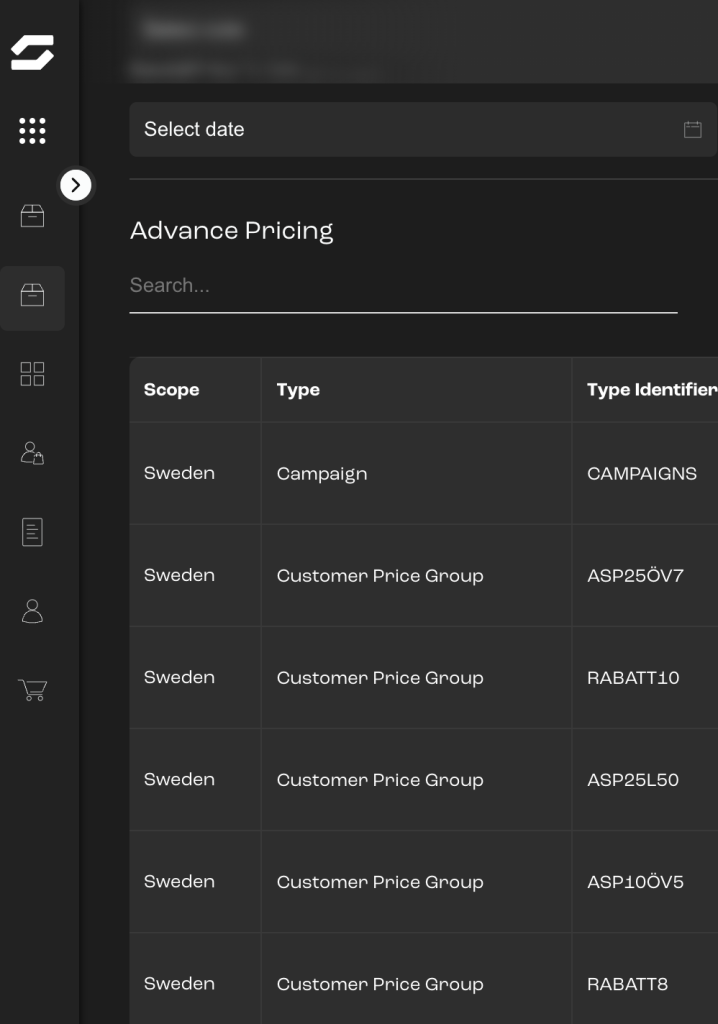The width and height of the screenshot is (718, 1024).
Task: Open the shopping cart icon
Action: (x=32, y=690)
